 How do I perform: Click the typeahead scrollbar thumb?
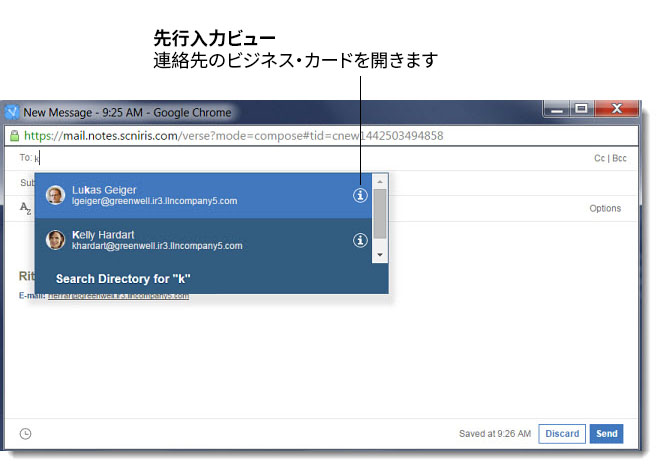point(380,214)
